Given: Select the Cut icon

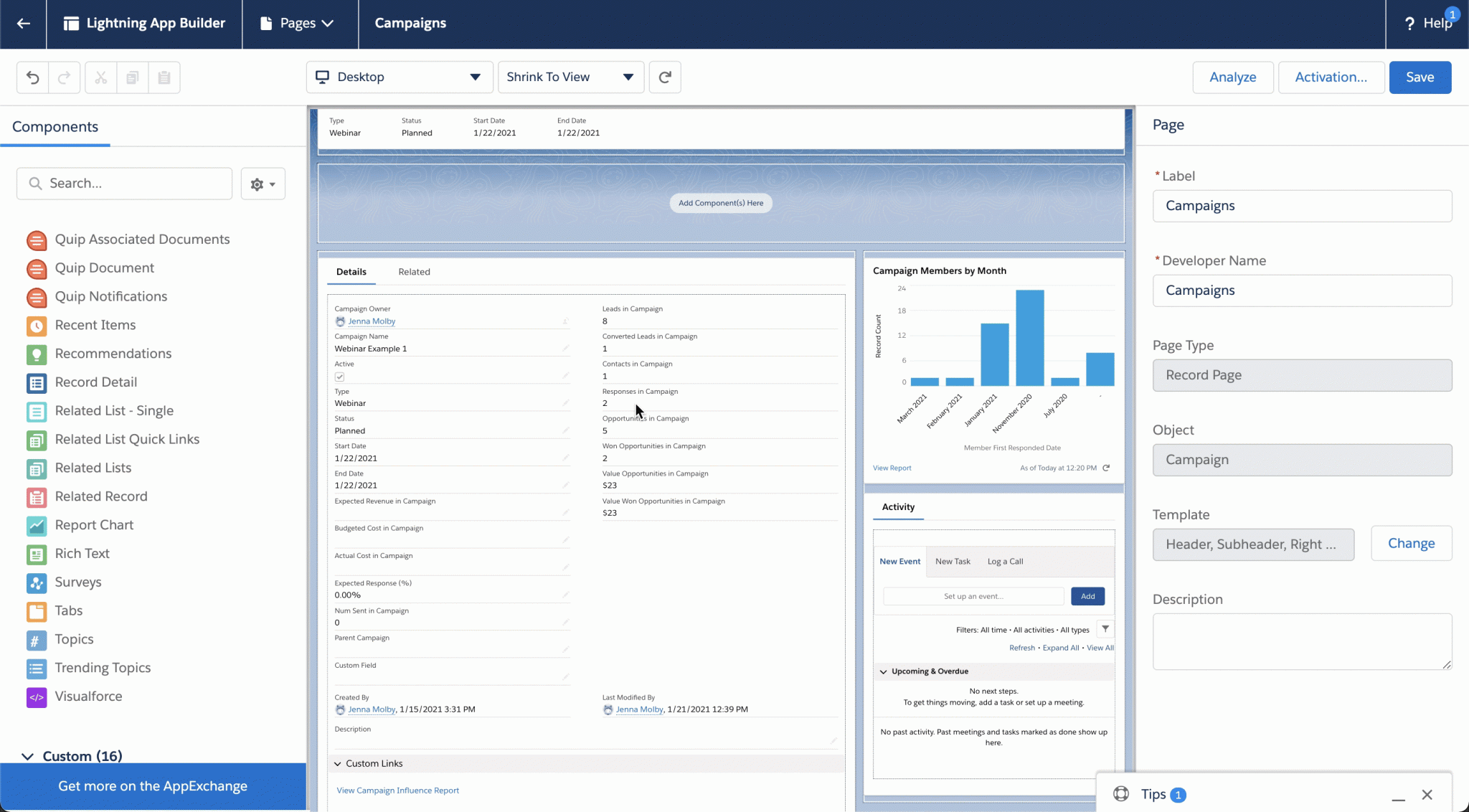Looking at the screenshot, I should click(100, 77).
